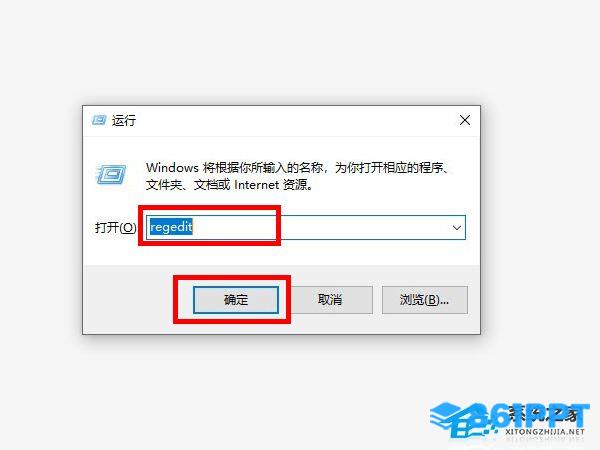Image resolution: width=600 pixels, height=450 pixels.
Task: Click the small Run icon in title bar
Action: pyautogui.click(x=99, y=120)
